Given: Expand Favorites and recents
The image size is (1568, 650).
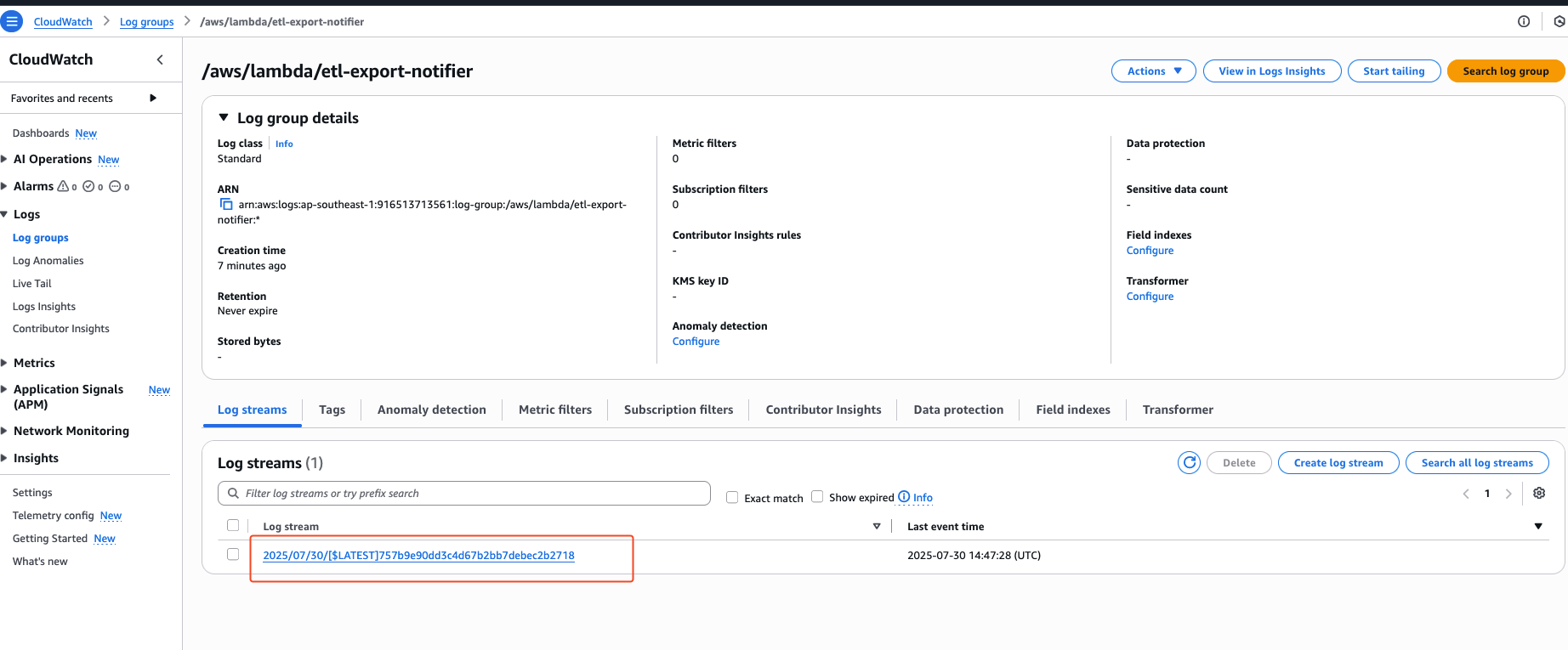Looking at the screenshot, I should click(x=153, y=98).
